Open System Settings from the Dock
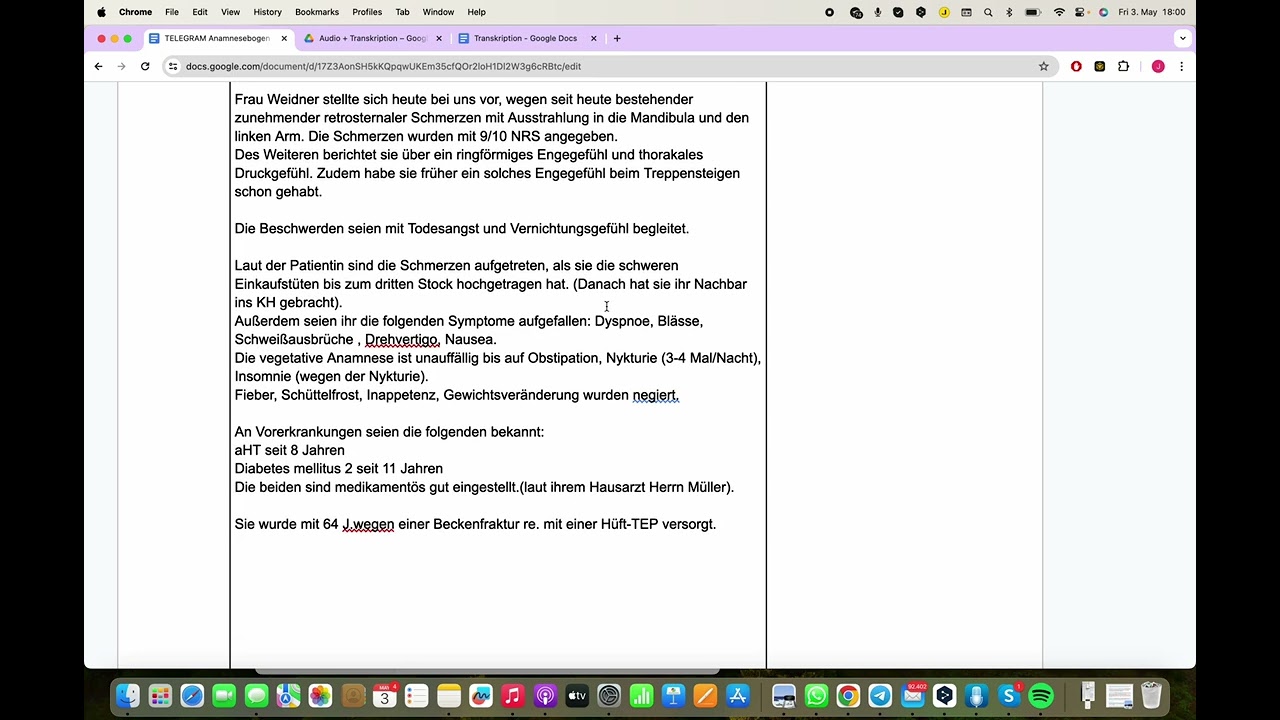1280x720 pixels. [609, 696]
